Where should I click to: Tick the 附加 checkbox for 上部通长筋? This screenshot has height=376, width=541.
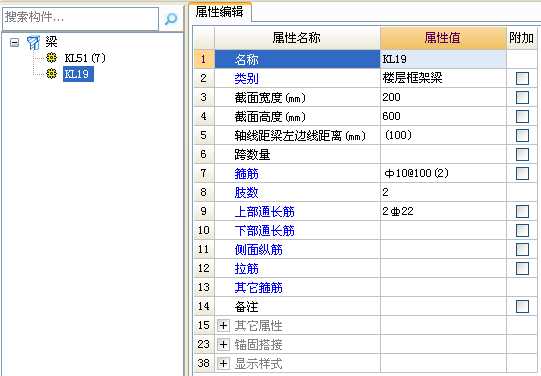[x=522, y=211]
